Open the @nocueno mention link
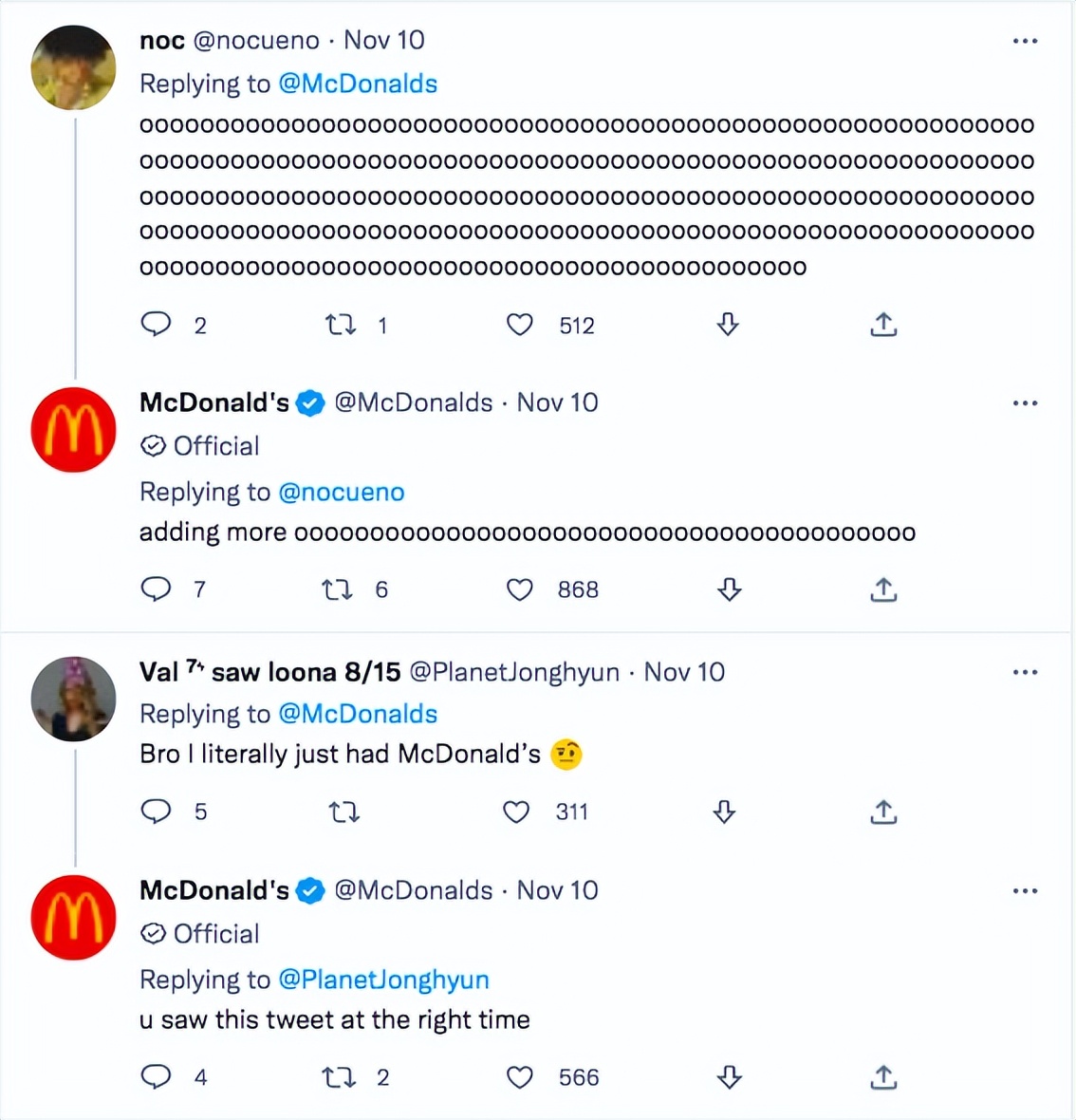 coord(342,492)
